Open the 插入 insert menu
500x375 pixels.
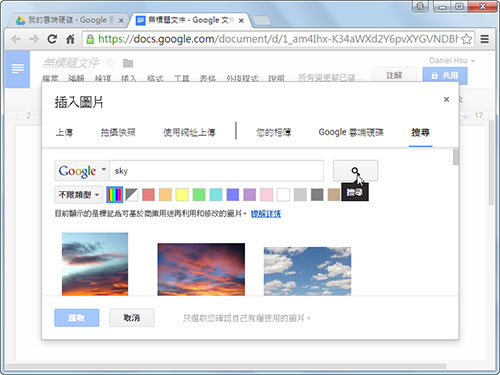129,78
